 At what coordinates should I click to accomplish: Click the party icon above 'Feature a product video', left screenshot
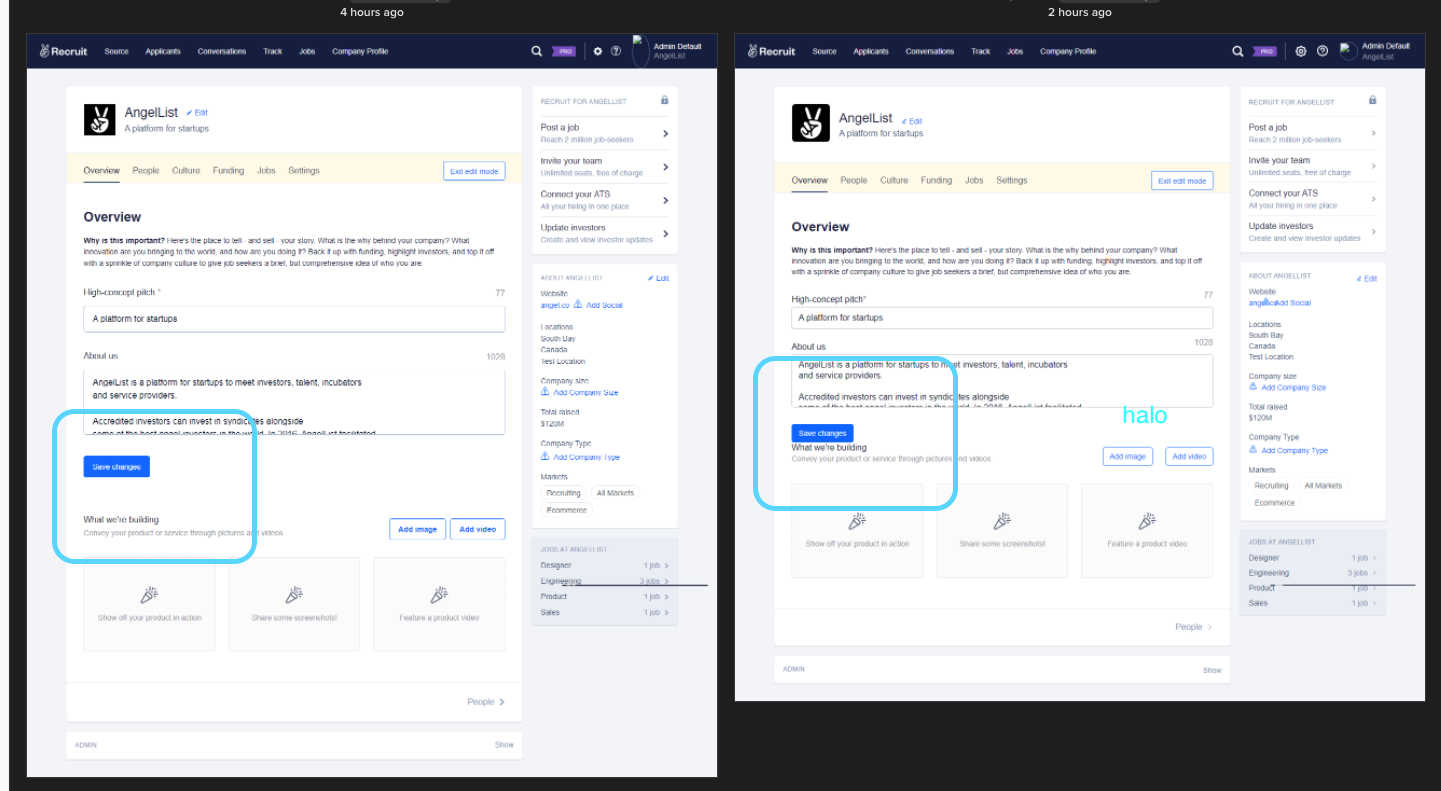[439, 595]
